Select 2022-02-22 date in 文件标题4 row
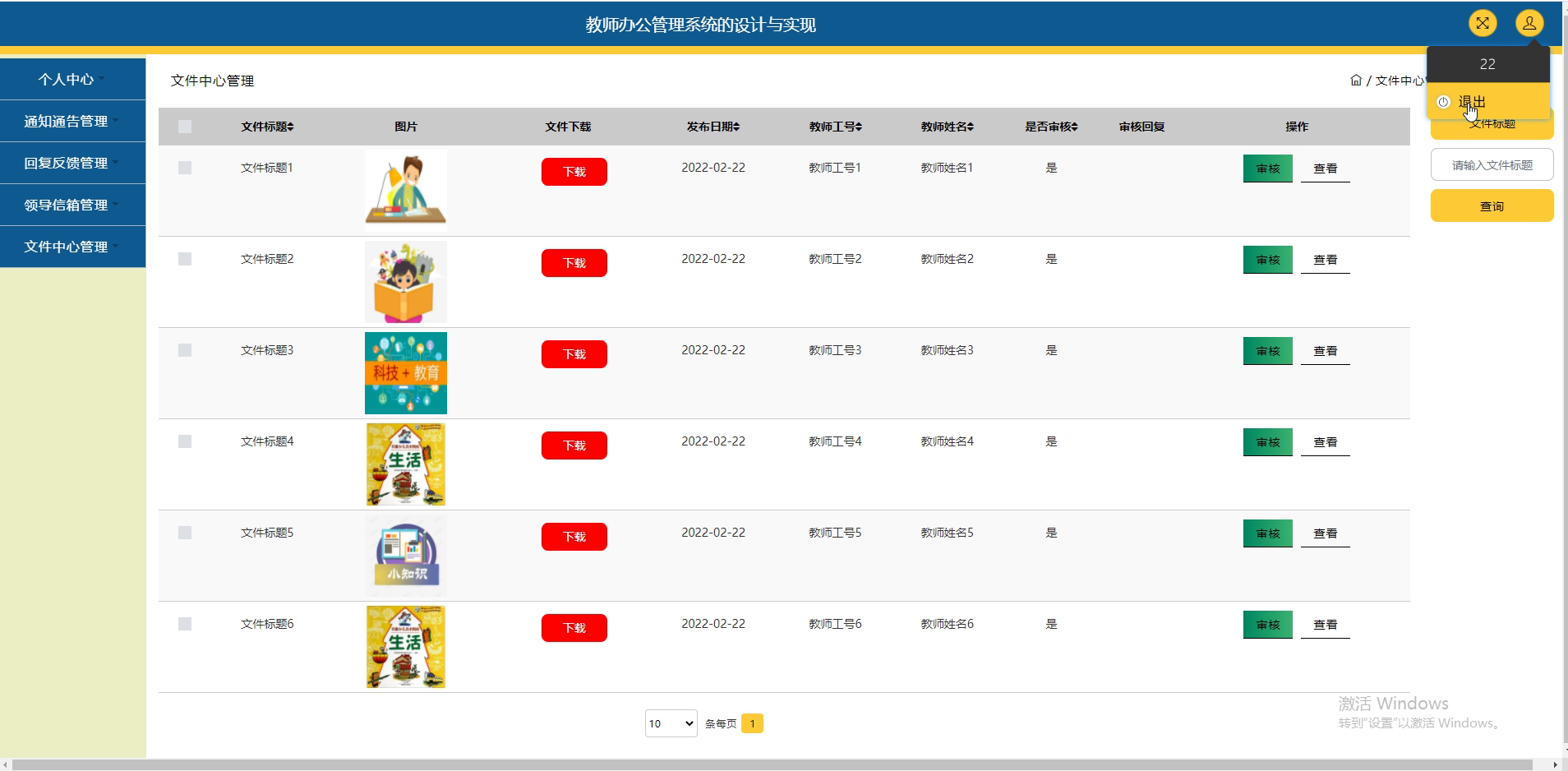The image size is (1568, 771). click(x=713, y=441)
